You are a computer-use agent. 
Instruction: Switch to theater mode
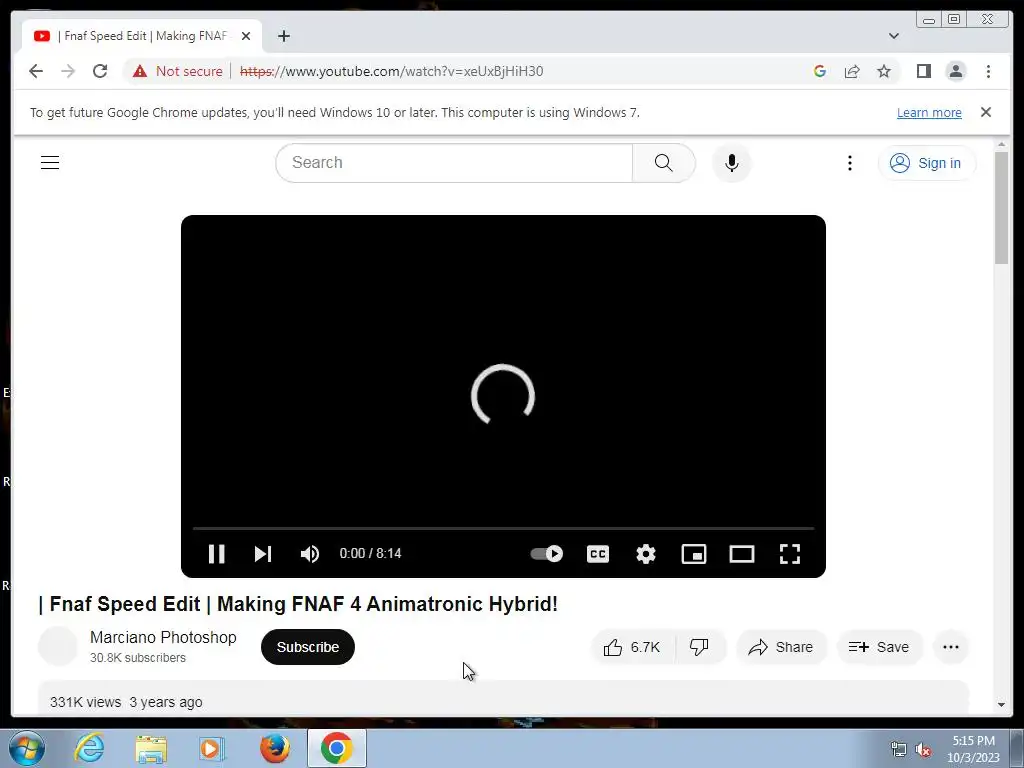click(x=742, y=554)
